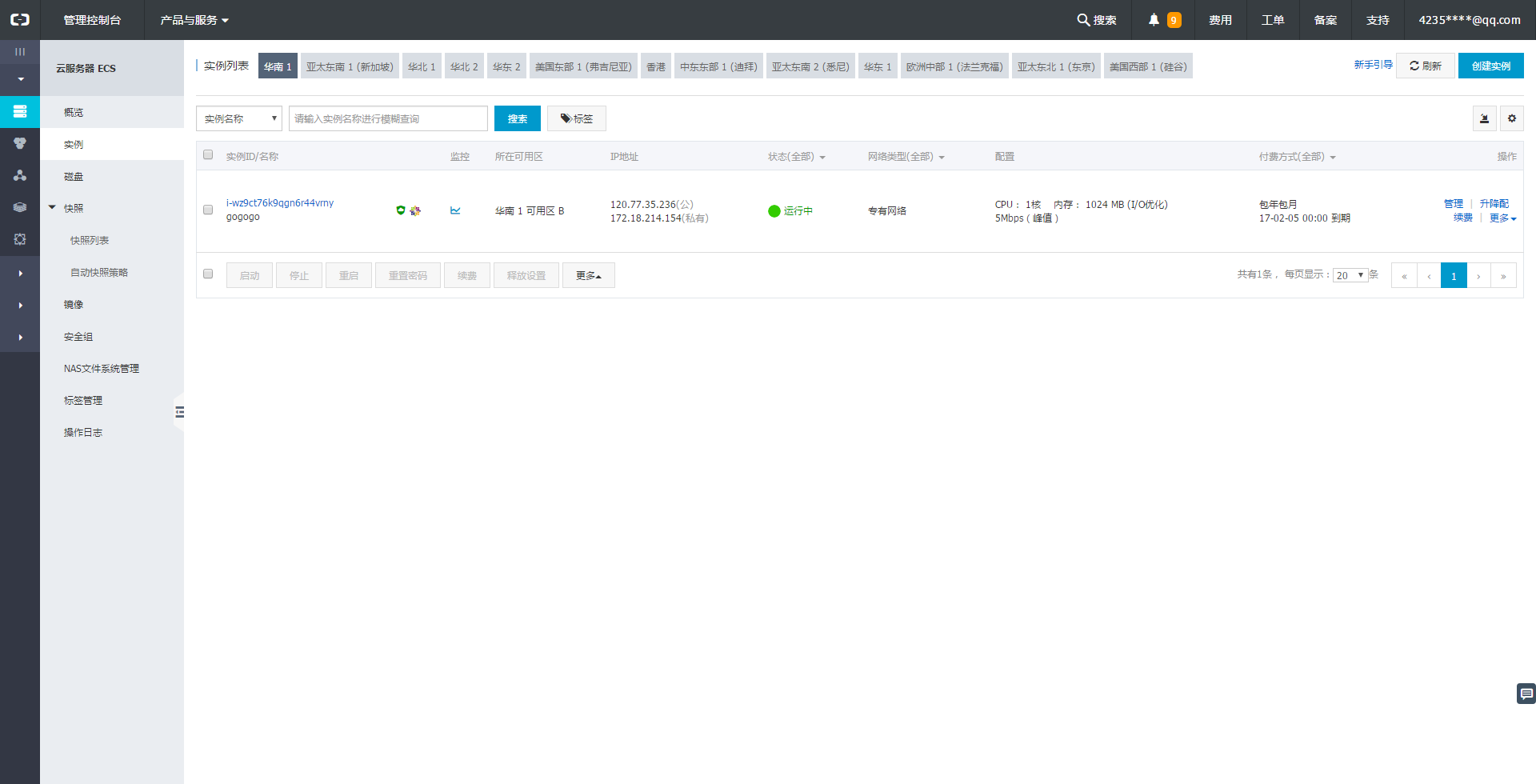Open the 更多 batch actions menu
This screenshot has height=784, width=1536.
coord(589,275)
